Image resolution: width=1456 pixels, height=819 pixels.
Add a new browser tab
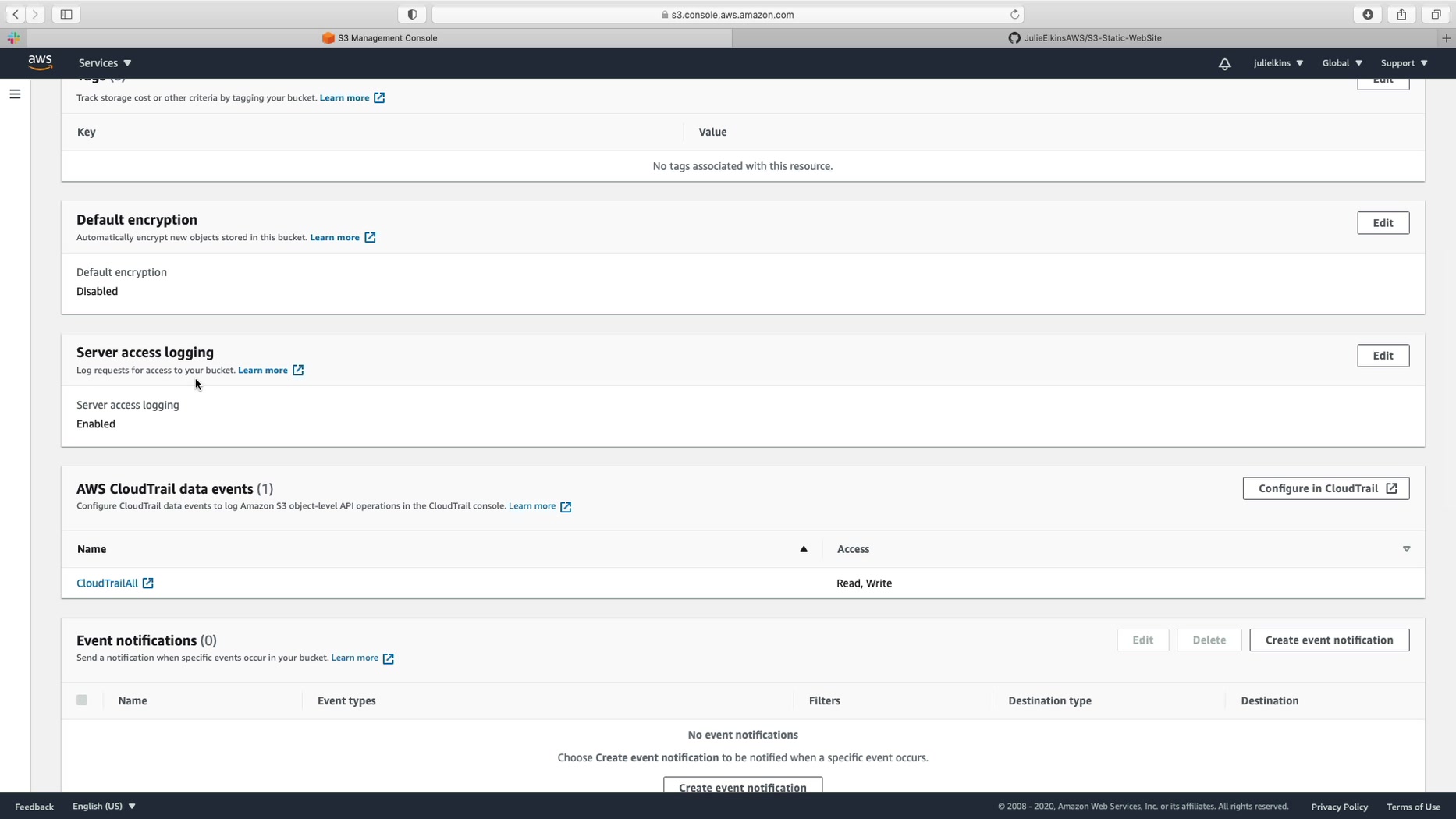pos(1446,37)
